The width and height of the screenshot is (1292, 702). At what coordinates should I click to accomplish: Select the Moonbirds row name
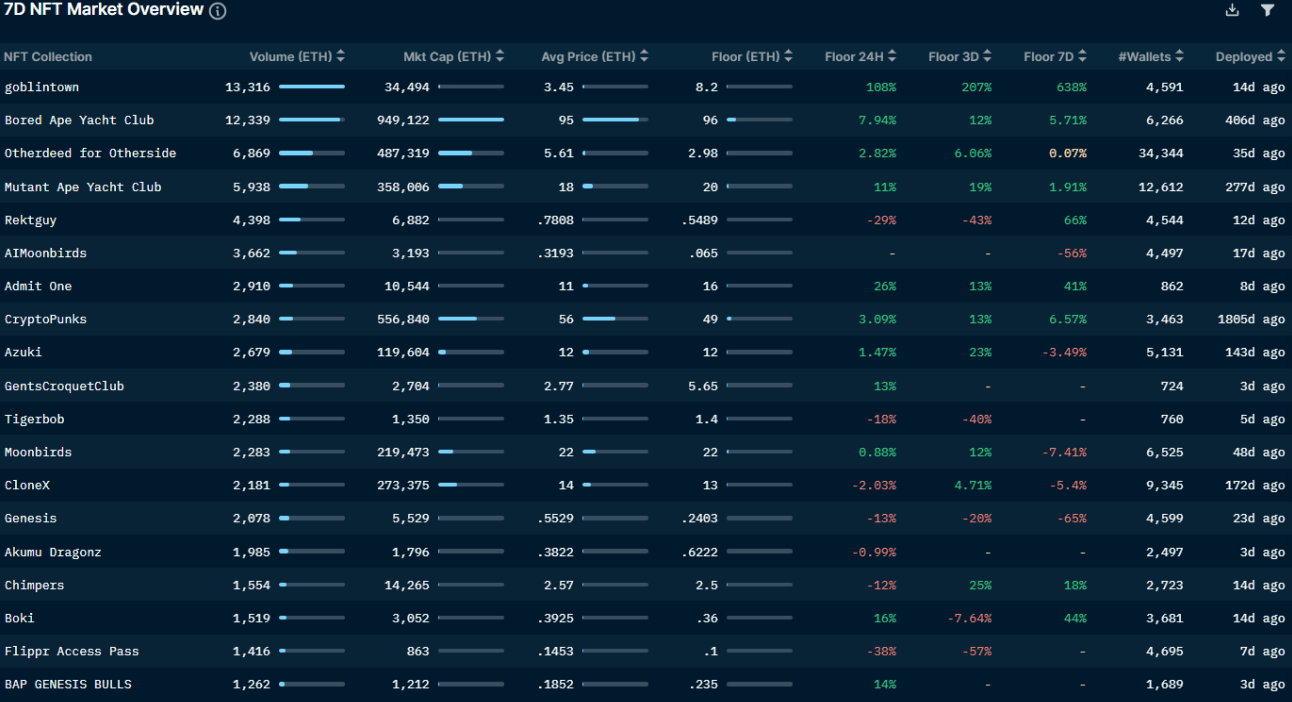pos(38,452)
